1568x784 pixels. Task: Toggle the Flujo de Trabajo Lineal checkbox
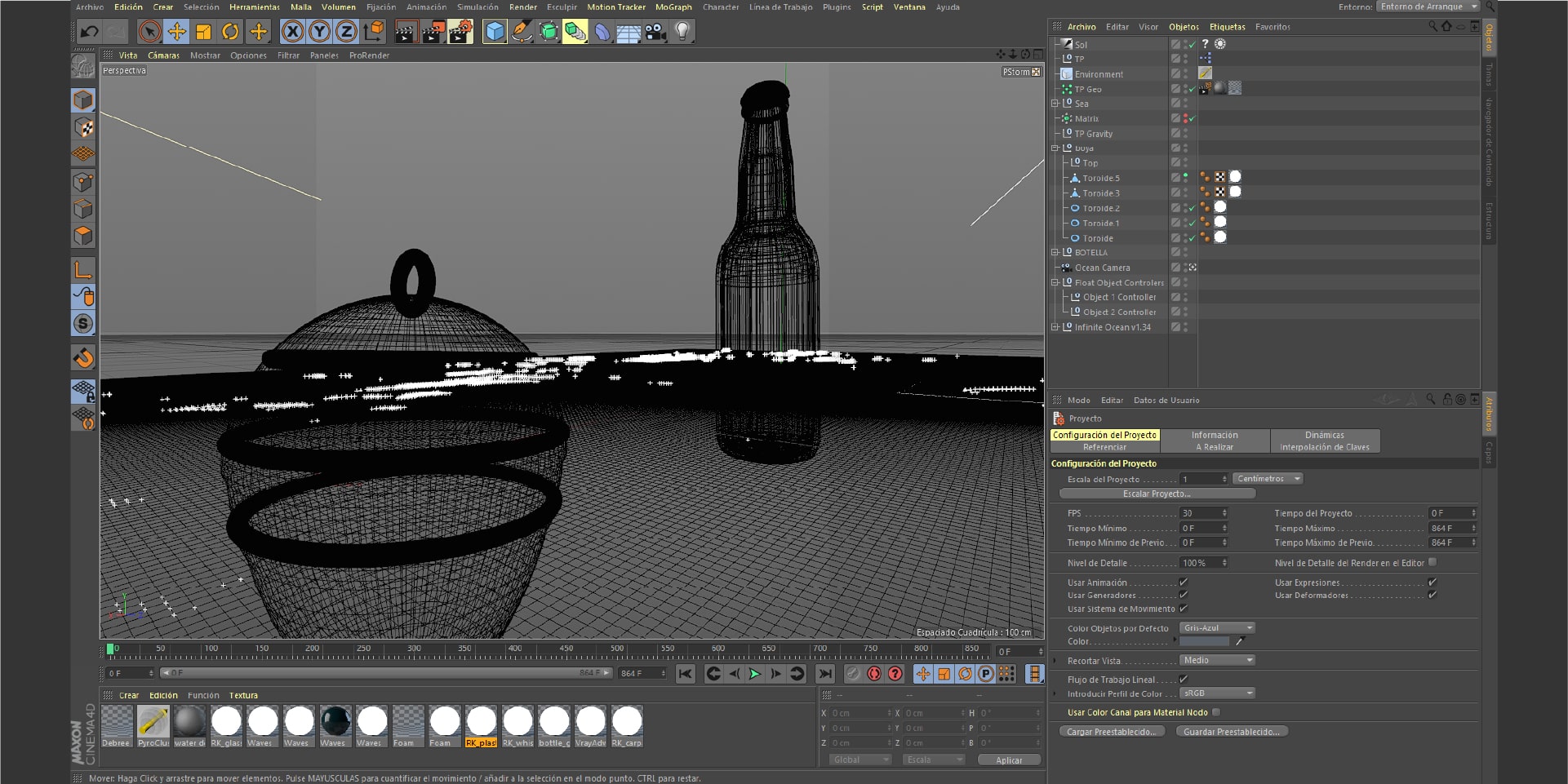point(1181,679)
